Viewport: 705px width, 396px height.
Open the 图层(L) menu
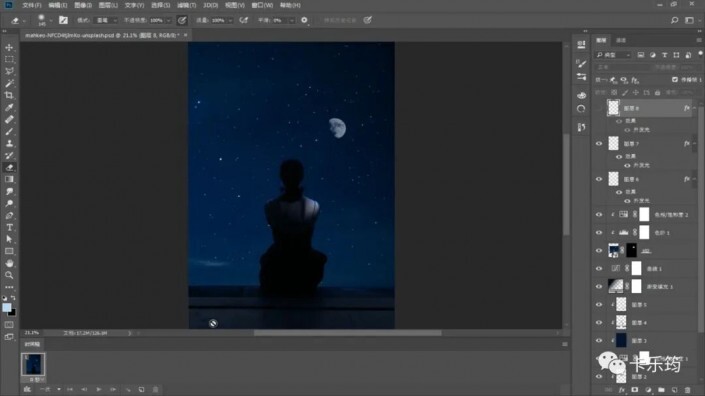(108, 5)
